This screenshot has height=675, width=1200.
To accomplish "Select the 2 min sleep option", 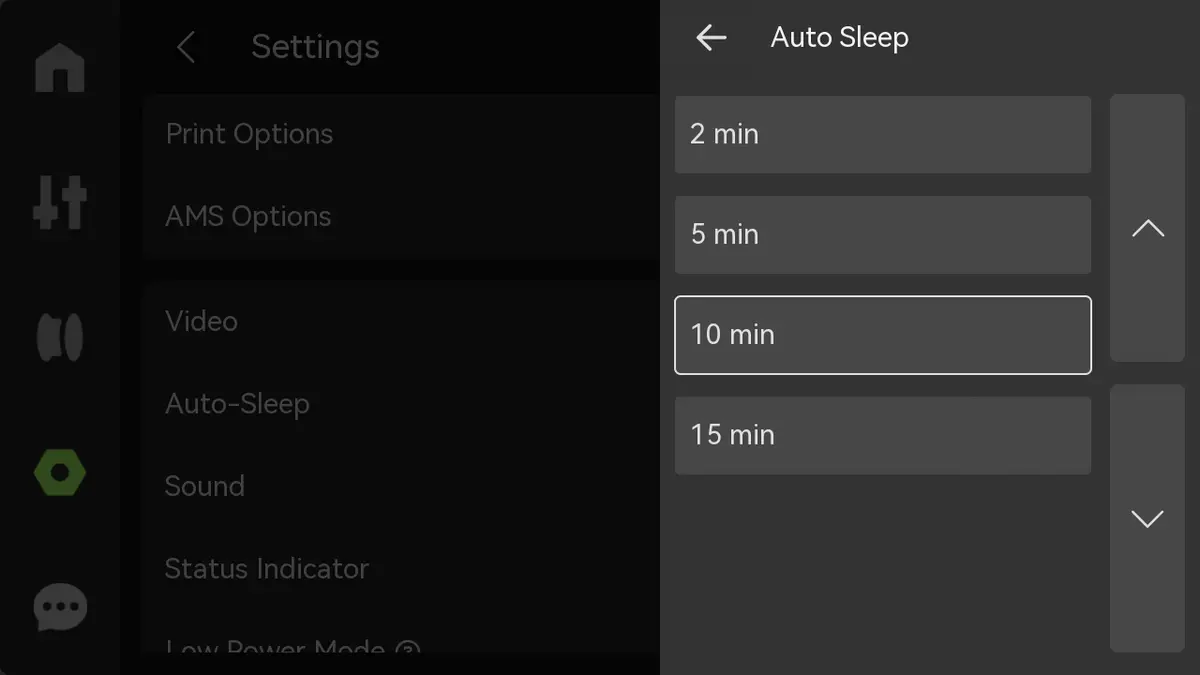I will [883, 134].
